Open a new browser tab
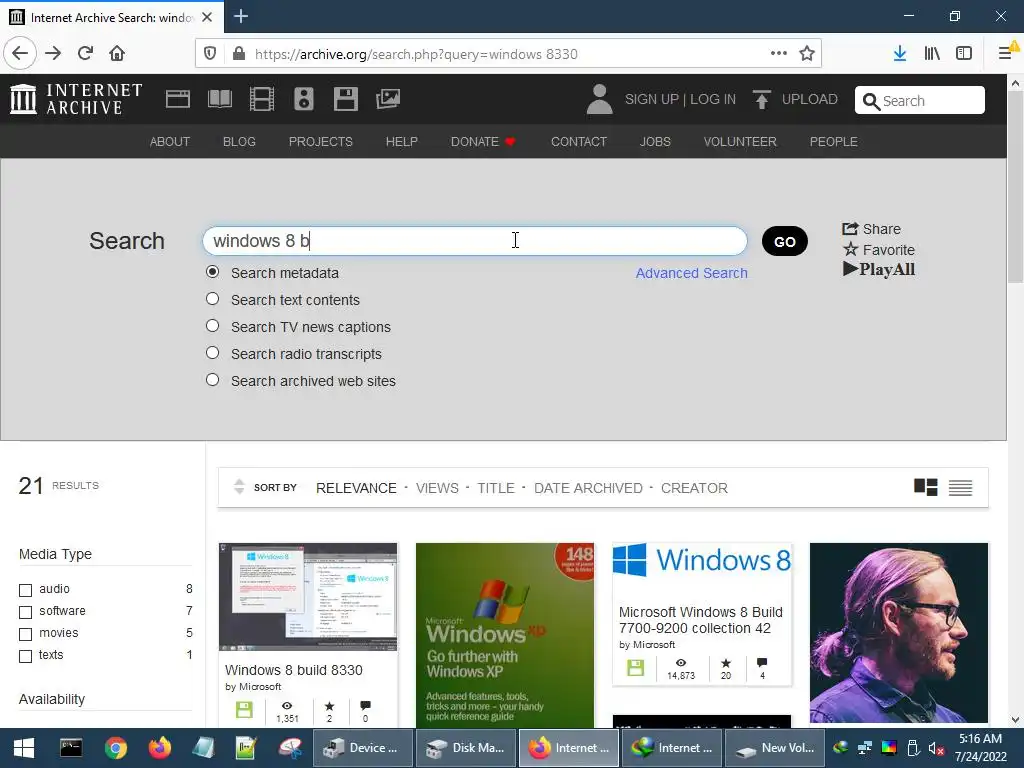Image resolution: width=1024 pixels, height=768 pixels. pyautogui.click(x=241, y=16)
